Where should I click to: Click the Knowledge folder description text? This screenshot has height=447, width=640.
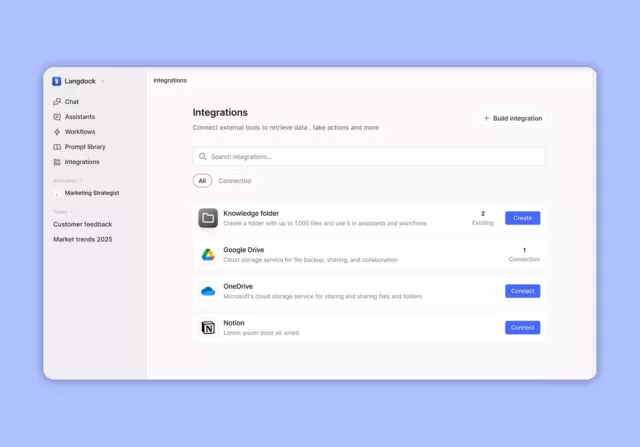[325, 223]
